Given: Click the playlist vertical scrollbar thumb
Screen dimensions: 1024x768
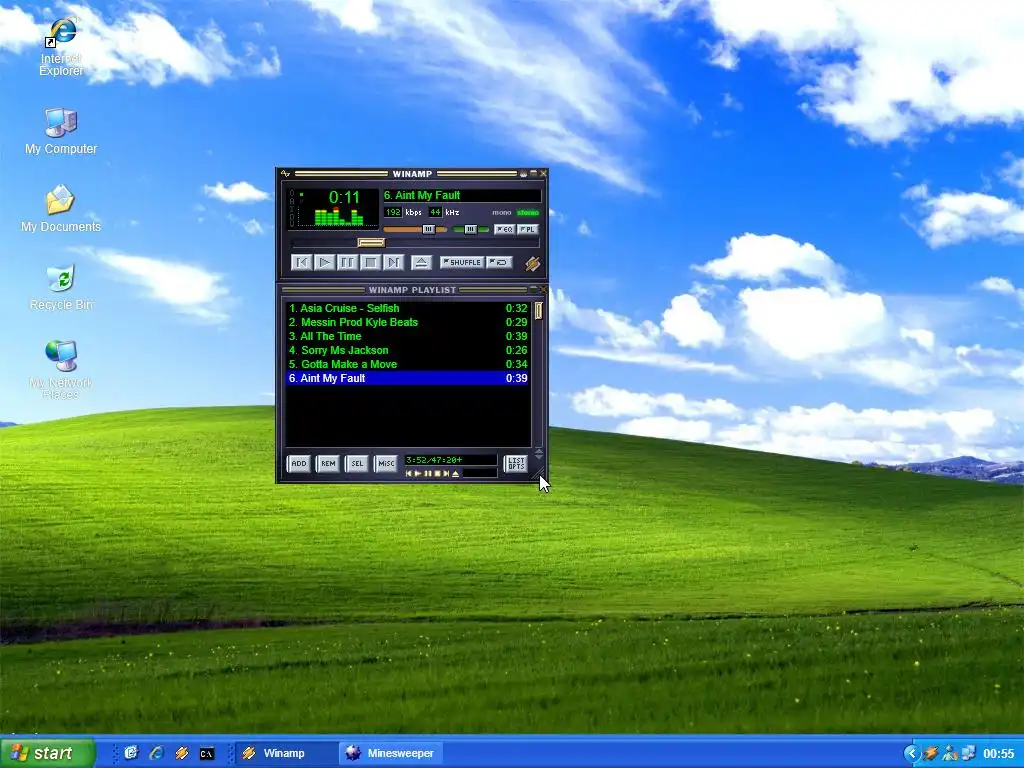Looking at the screenshot, I should click(x=539, y=310).
